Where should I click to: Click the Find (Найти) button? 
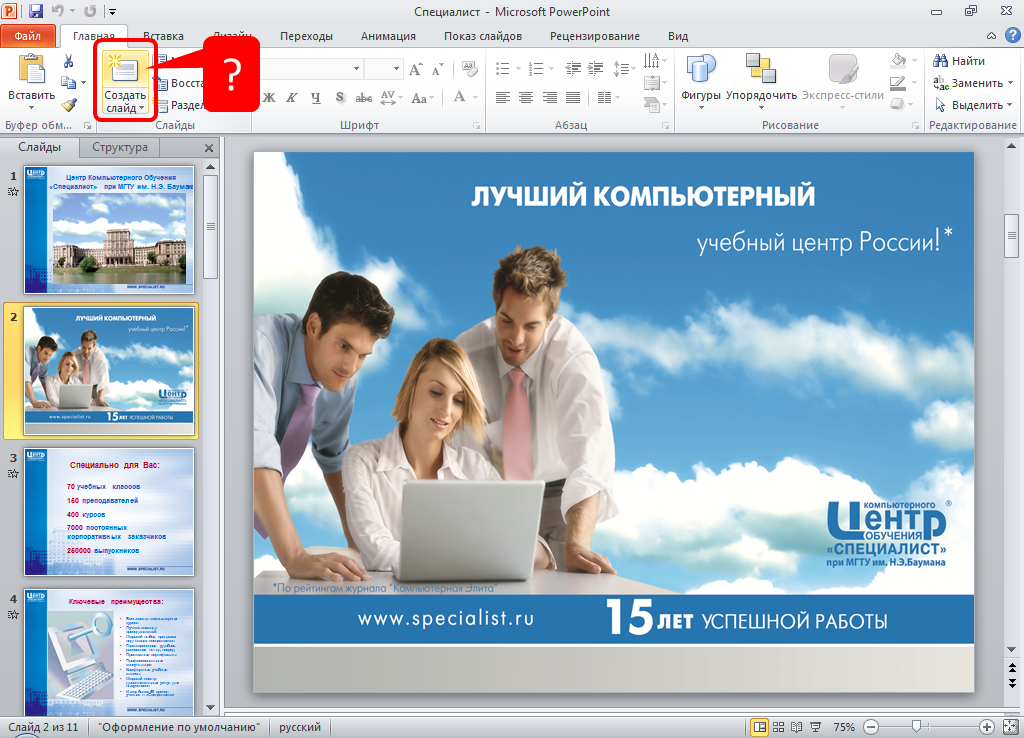pyautogui.click(x=959, y=61)
